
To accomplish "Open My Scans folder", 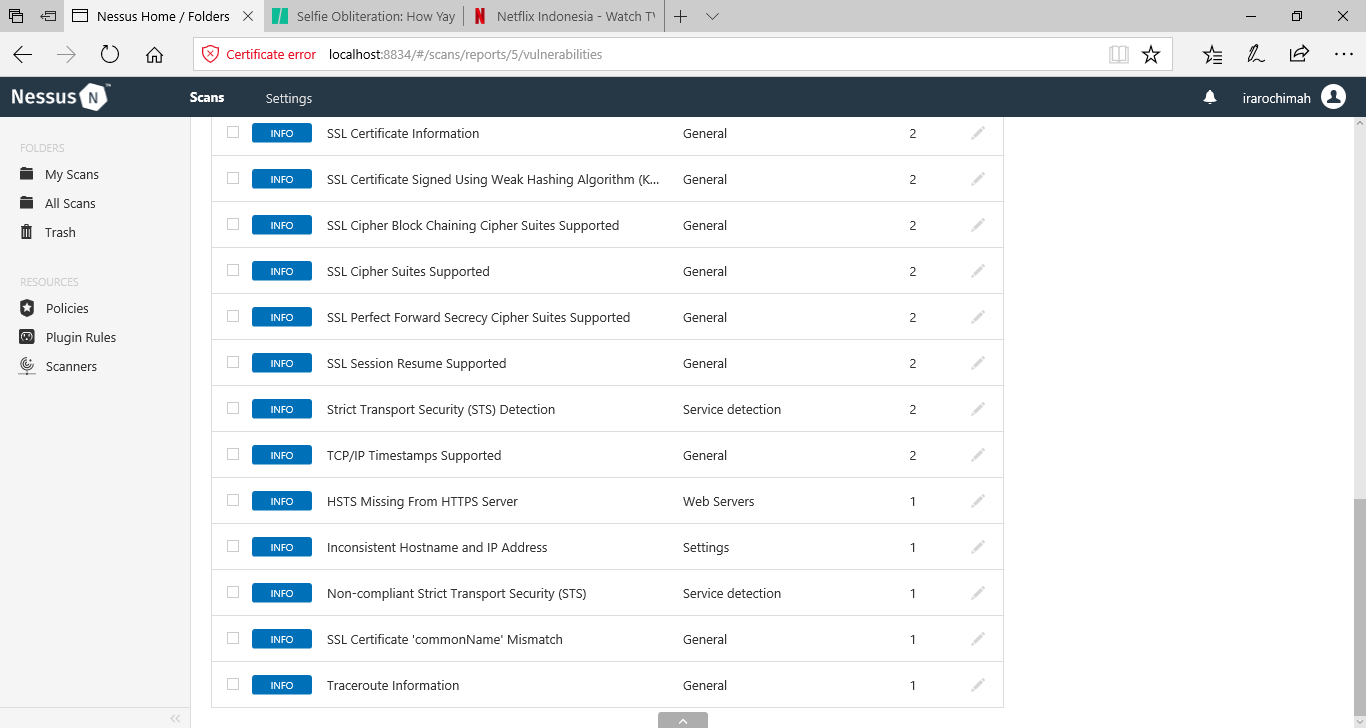I will [70, 174].
